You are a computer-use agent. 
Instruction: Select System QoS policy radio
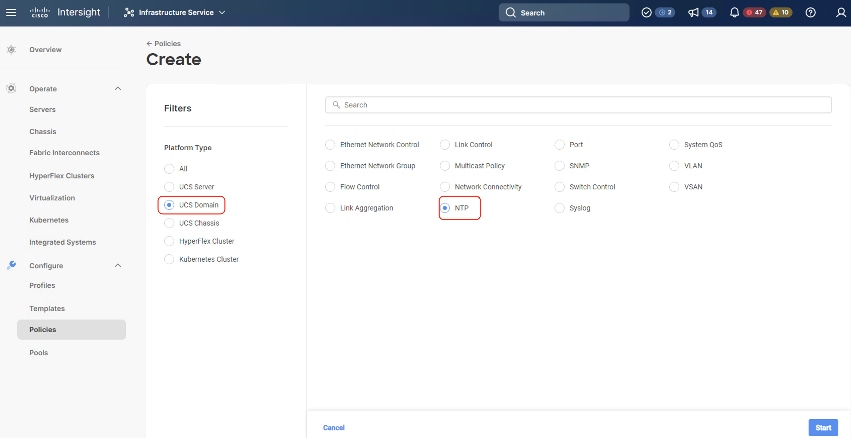click(674, 145)
